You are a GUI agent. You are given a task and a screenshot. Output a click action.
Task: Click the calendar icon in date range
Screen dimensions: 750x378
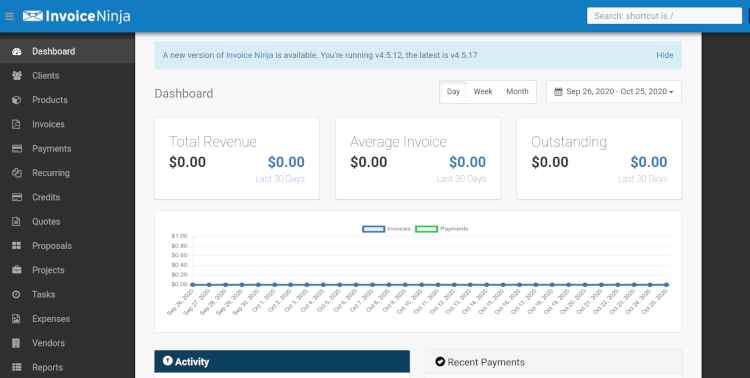(x=558, y=91)
